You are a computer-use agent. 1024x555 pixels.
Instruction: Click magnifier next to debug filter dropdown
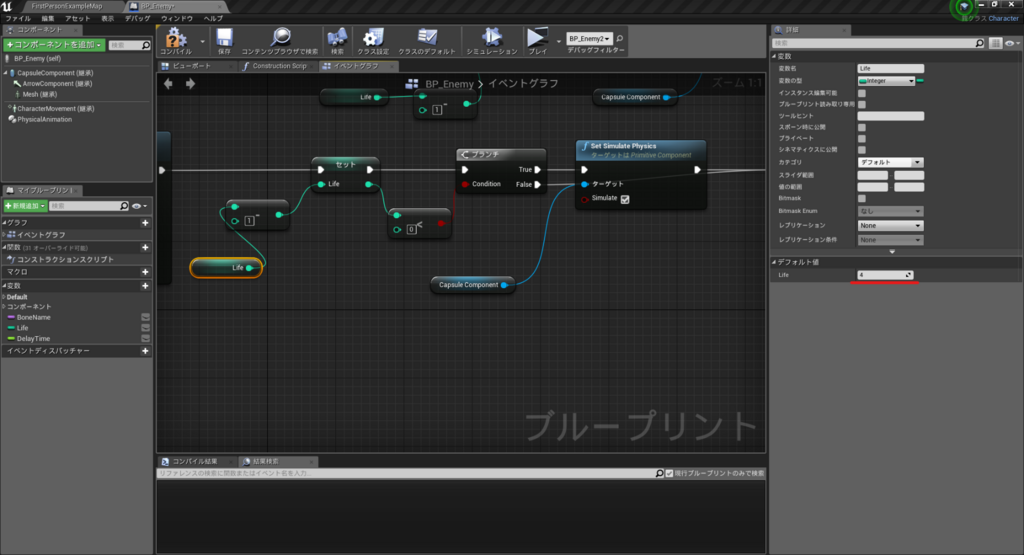coord(620,39)
